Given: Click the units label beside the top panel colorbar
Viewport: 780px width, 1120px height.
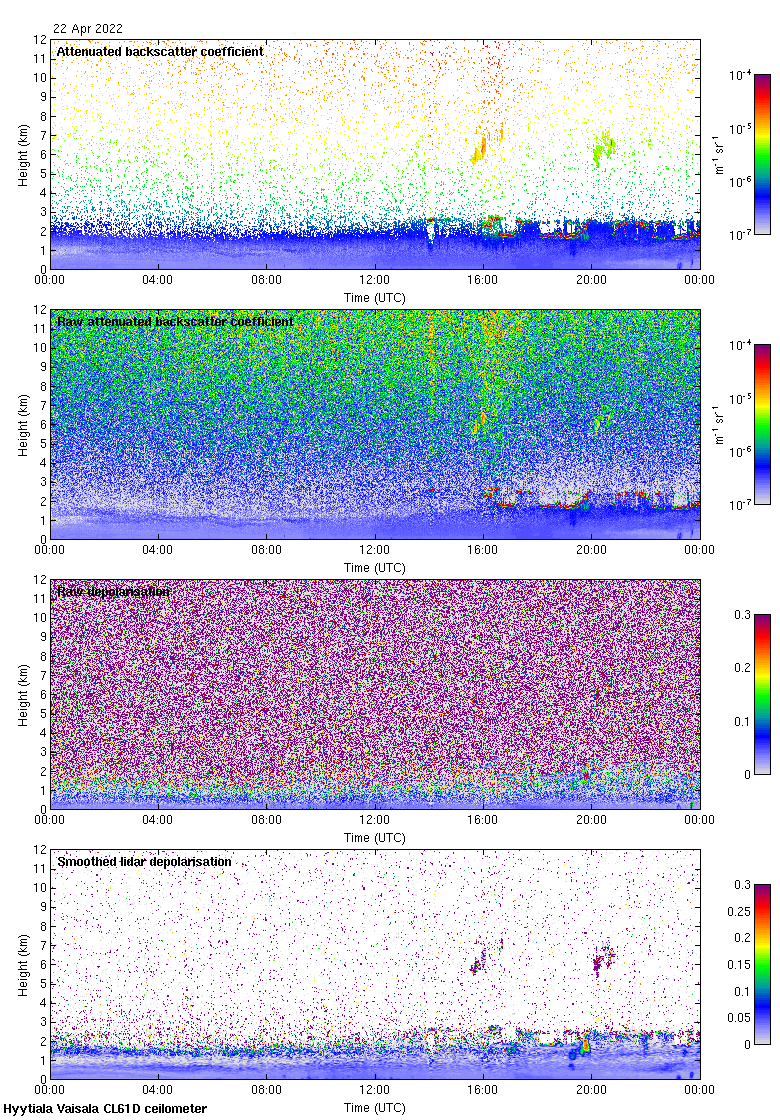Looking at the screenshot, I should point(718,154).
